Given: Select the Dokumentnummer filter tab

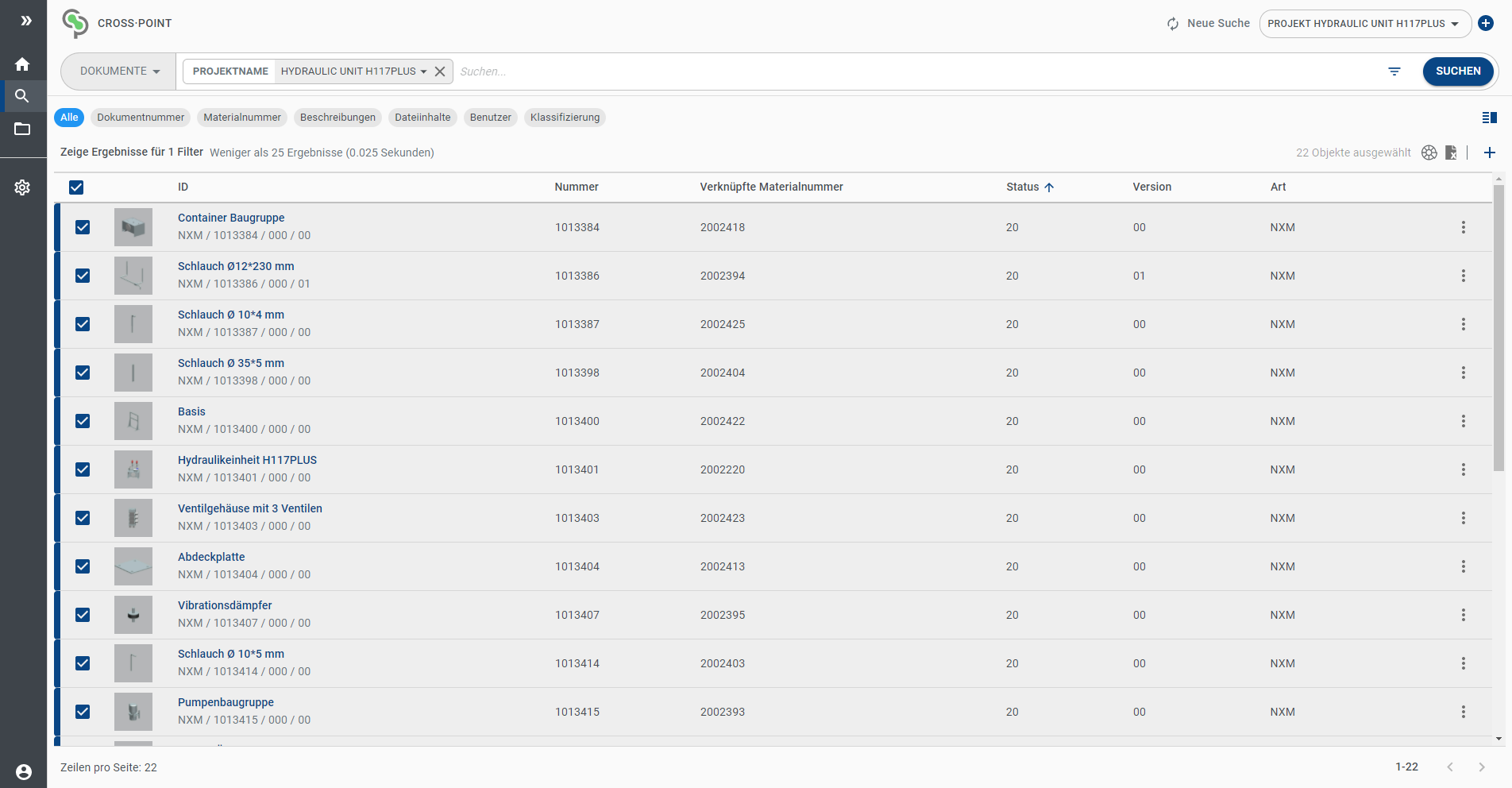Looking at the screenshot, I should 141,118.
